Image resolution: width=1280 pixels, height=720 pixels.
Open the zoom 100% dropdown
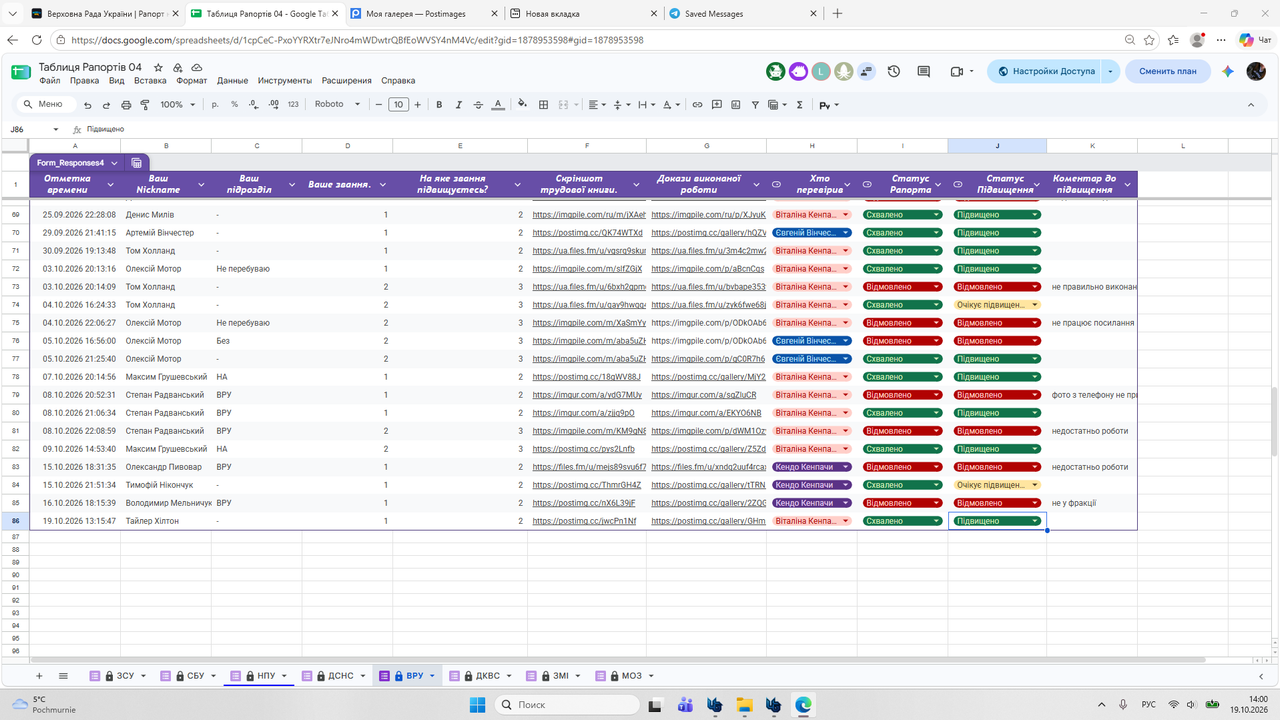(x=178, y=105)
